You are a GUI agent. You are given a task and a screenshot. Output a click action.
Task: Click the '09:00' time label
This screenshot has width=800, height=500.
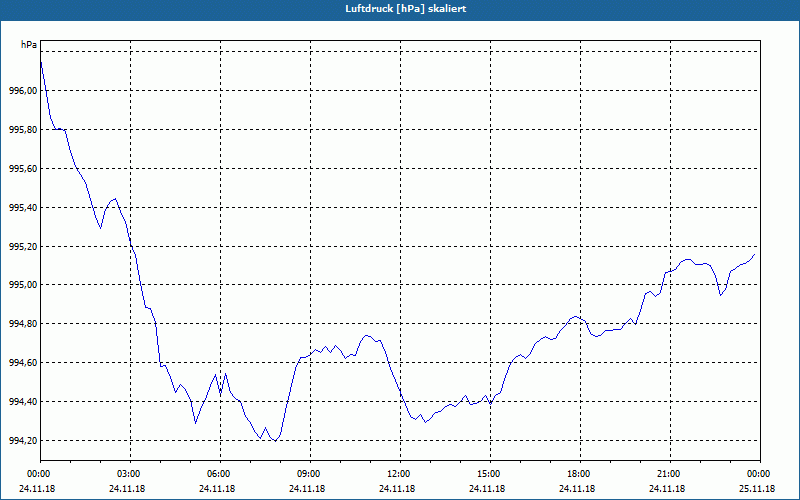[x=310, y=474]
